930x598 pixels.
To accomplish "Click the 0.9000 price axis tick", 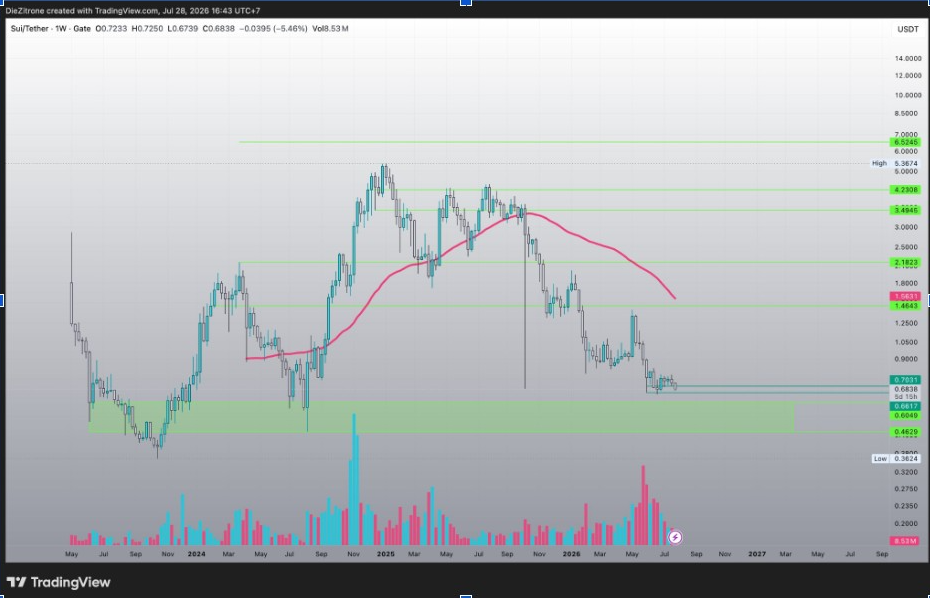I will click(x=907, y=359).
